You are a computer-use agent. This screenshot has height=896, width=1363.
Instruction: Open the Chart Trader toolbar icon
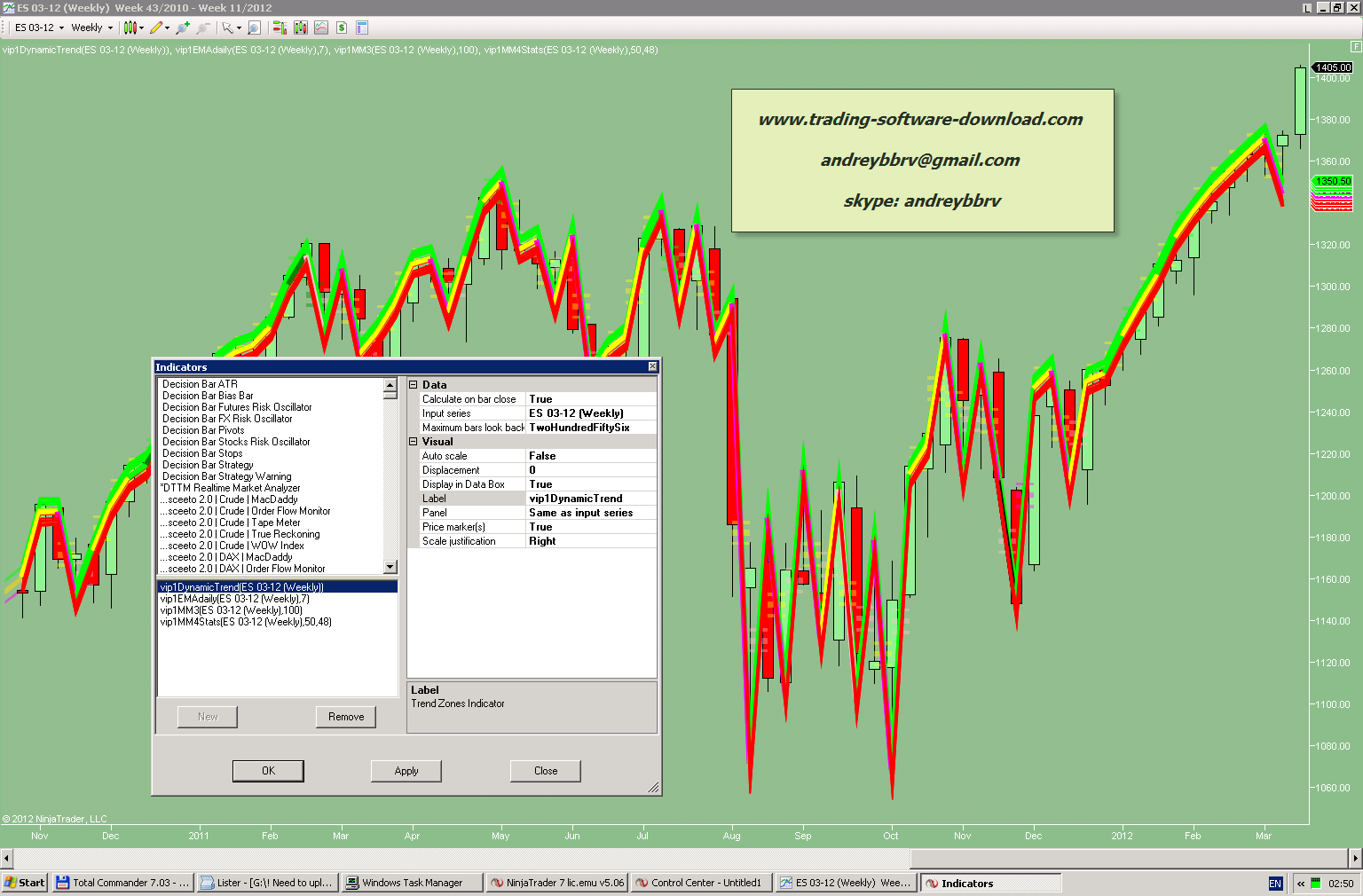click(x=280, y=28)
